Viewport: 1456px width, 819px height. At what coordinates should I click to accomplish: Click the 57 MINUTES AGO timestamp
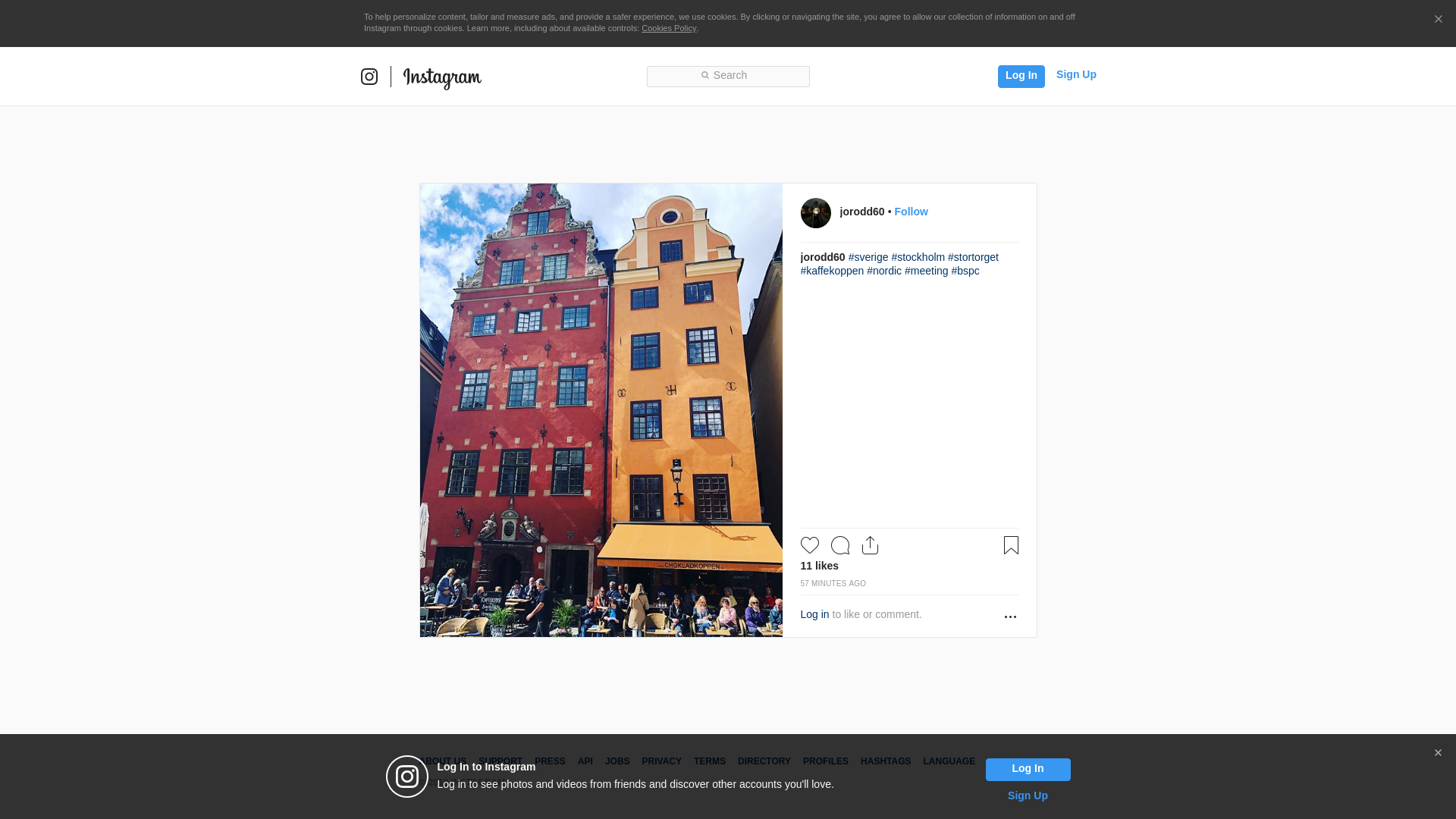pyautogui.click(x=833, y=583)
